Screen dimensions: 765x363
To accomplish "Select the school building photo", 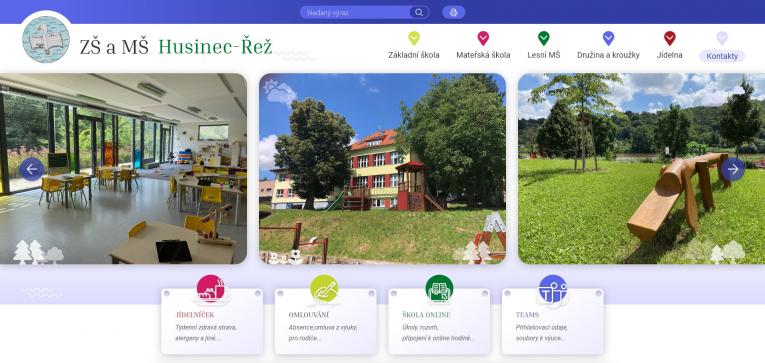I will click(x=382, y=168).
